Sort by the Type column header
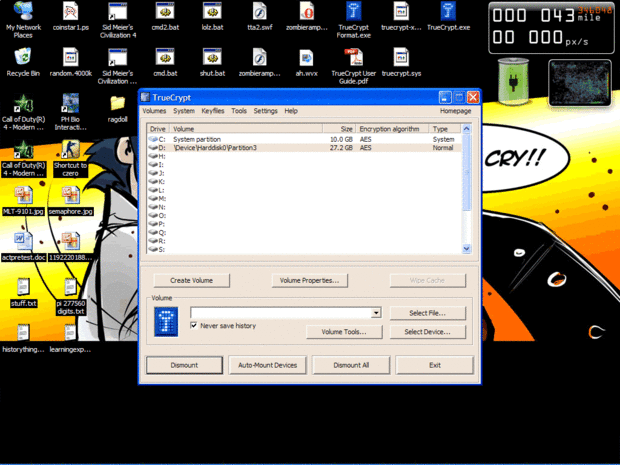The width and height of the screenshot is (620, 465). (x=445, y=129)
